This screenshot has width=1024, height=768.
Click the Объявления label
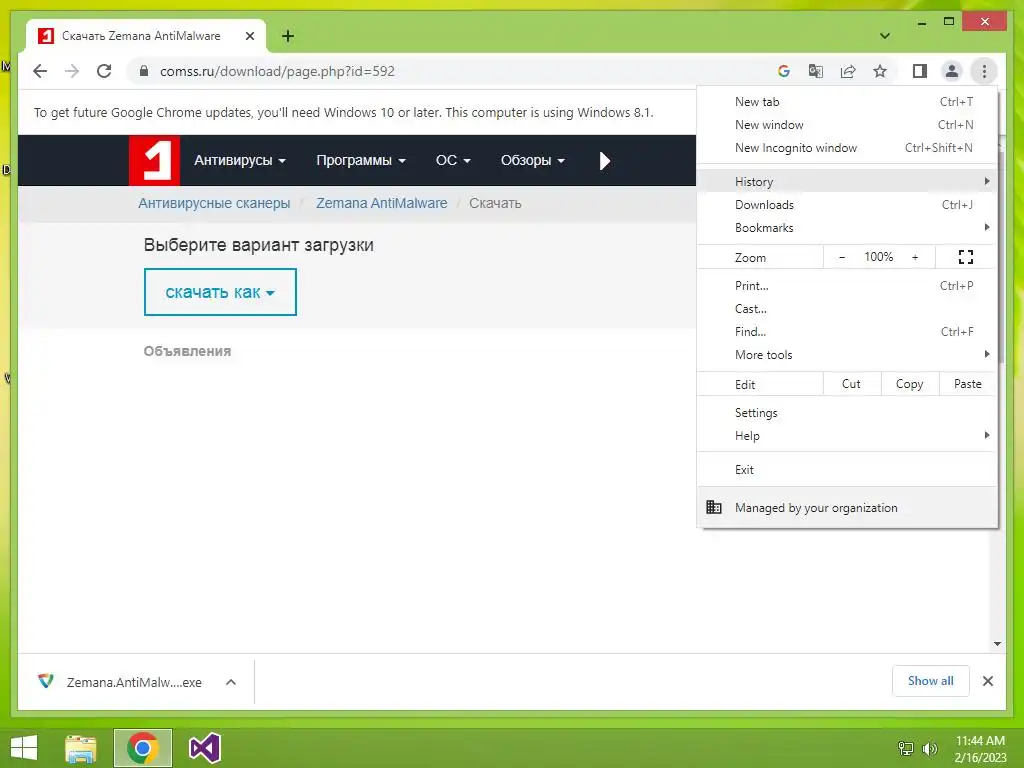click(x=187, y=351)
